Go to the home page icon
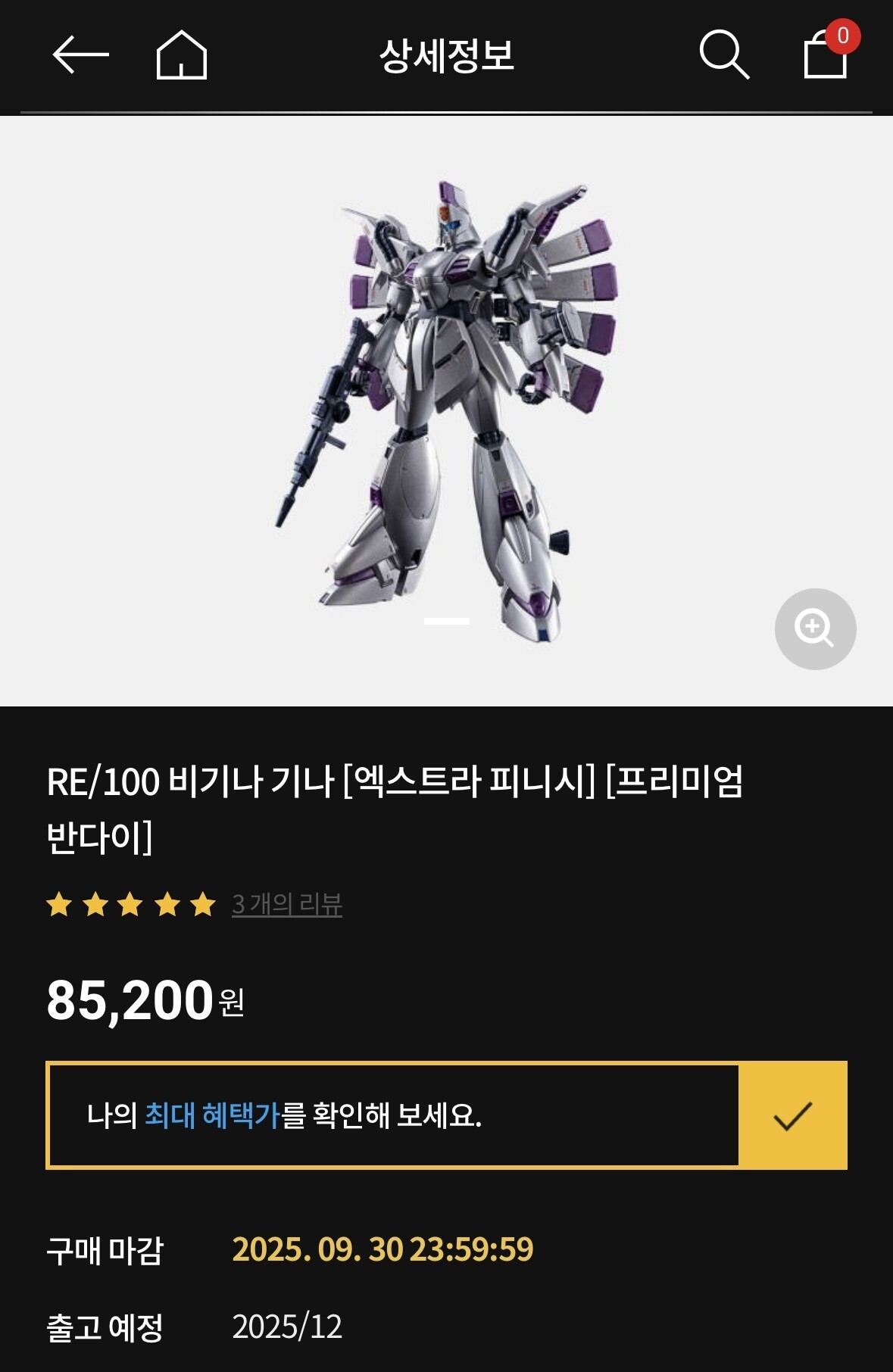 [x=182, y=55]
